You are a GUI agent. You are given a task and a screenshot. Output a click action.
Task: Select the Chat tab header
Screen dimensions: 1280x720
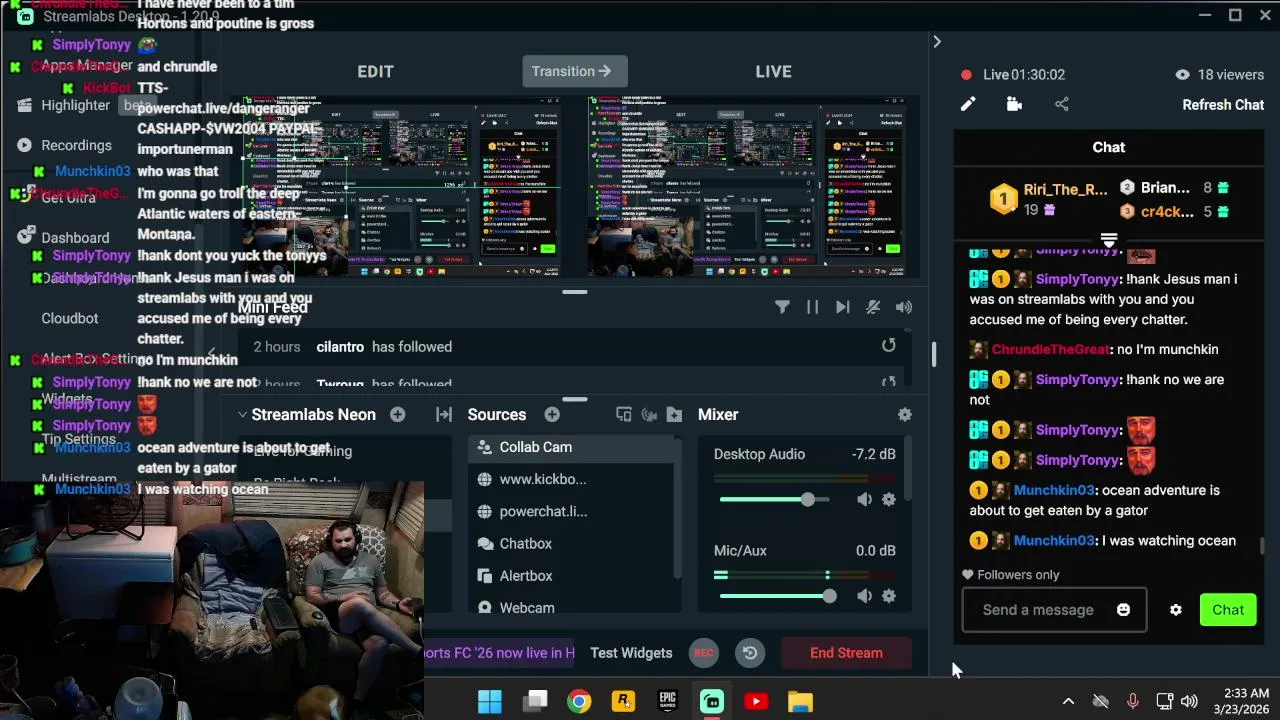point(1108,147)
